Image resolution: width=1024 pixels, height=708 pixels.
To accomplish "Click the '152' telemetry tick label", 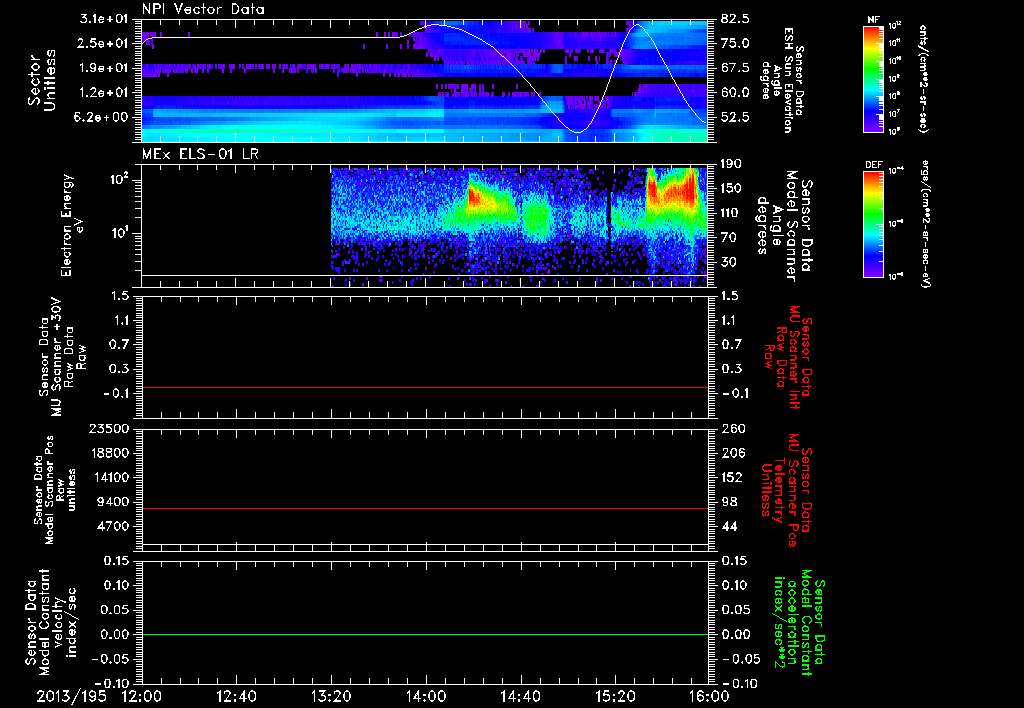I will coord(732,477).
